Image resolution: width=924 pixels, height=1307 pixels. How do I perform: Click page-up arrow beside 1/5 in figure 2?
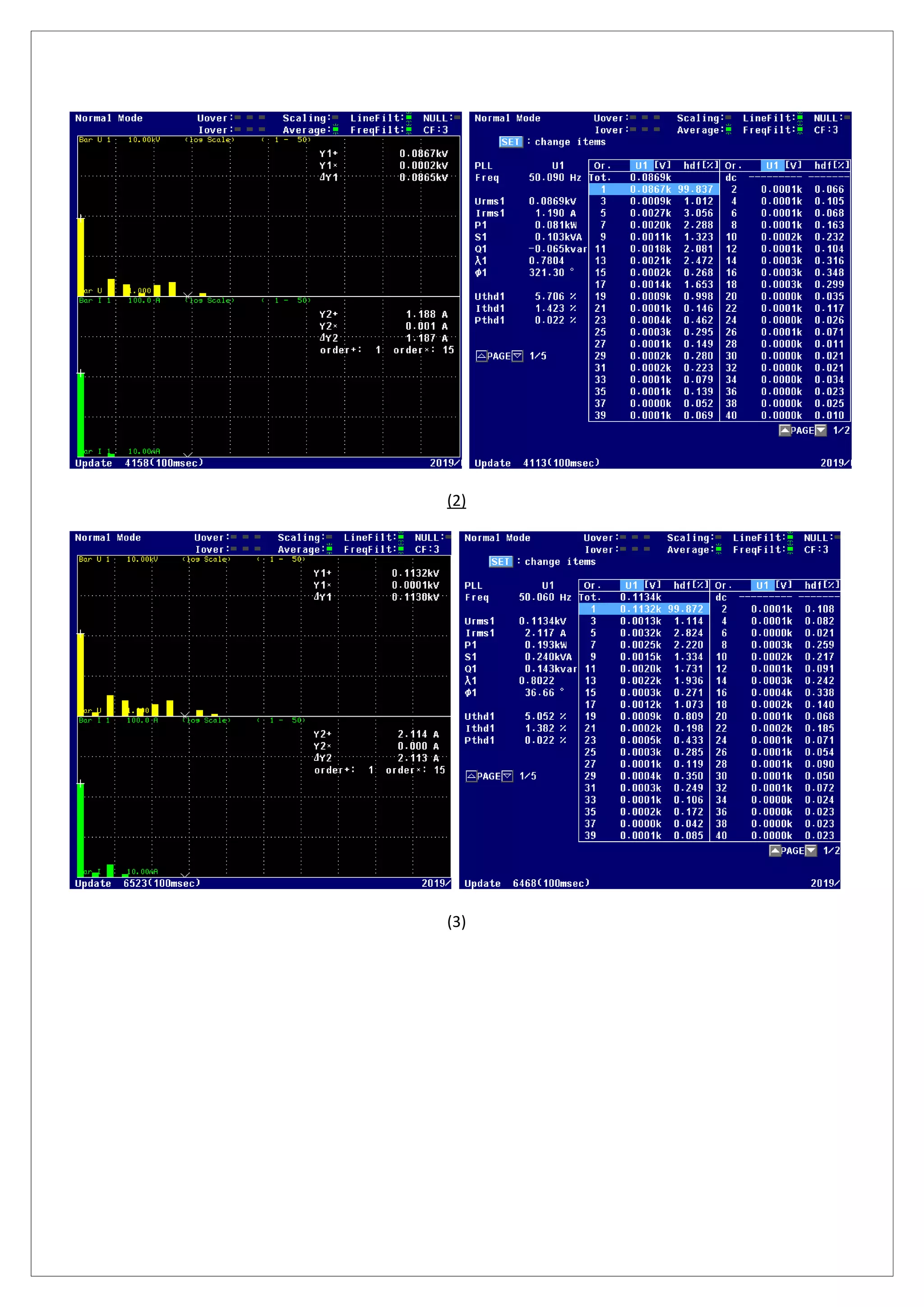click(x=481, y=357)
